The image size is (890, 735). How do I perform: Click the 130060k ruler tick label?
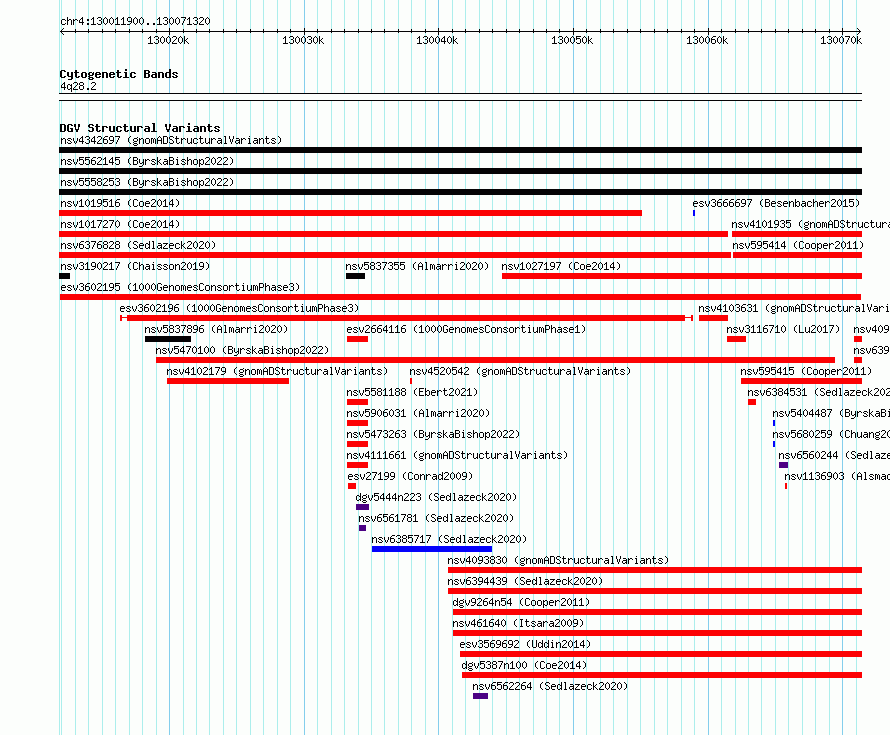click(x=707, y=40)
